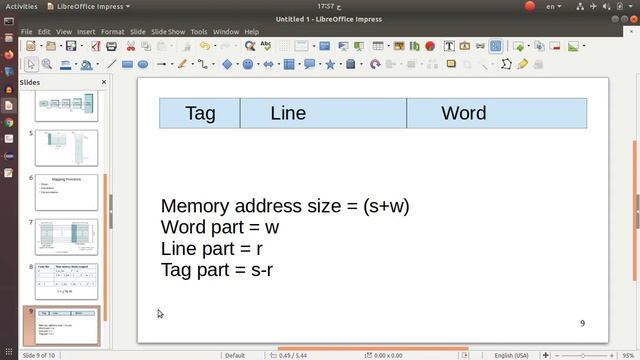The image size is (640, 360).
Task: Toggle the Shadow icon
Action: pyautogui.click(x=451, y=64)
